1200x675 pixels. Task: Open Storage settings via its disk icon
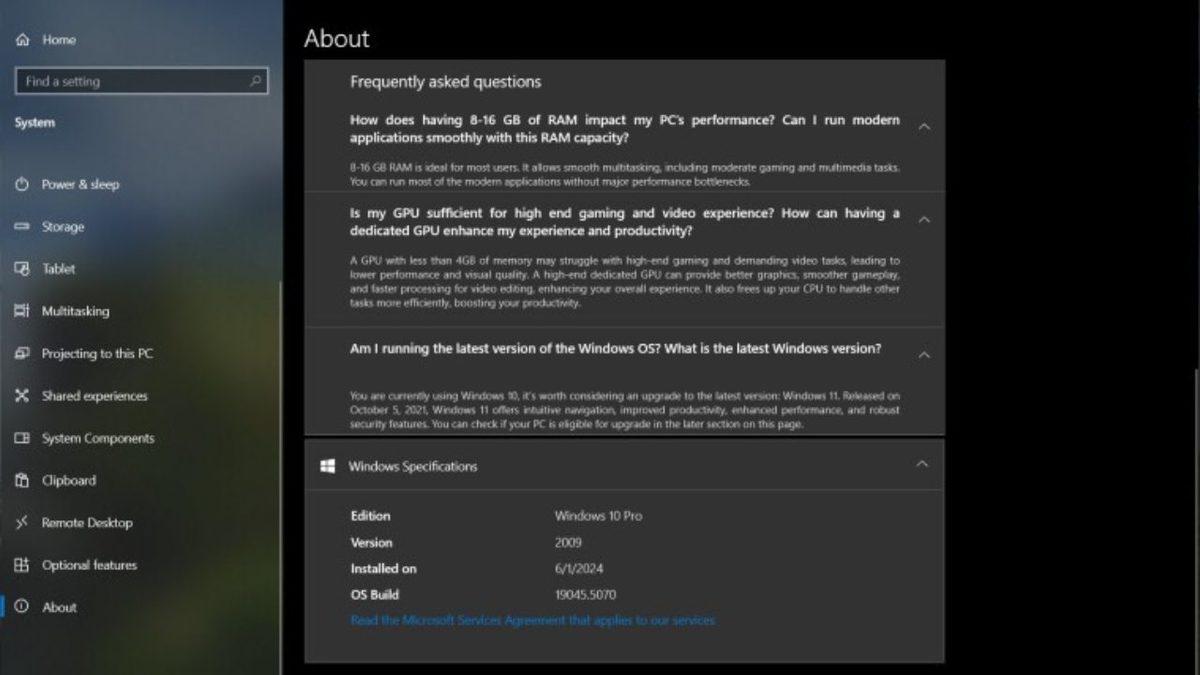pos(21,227)
